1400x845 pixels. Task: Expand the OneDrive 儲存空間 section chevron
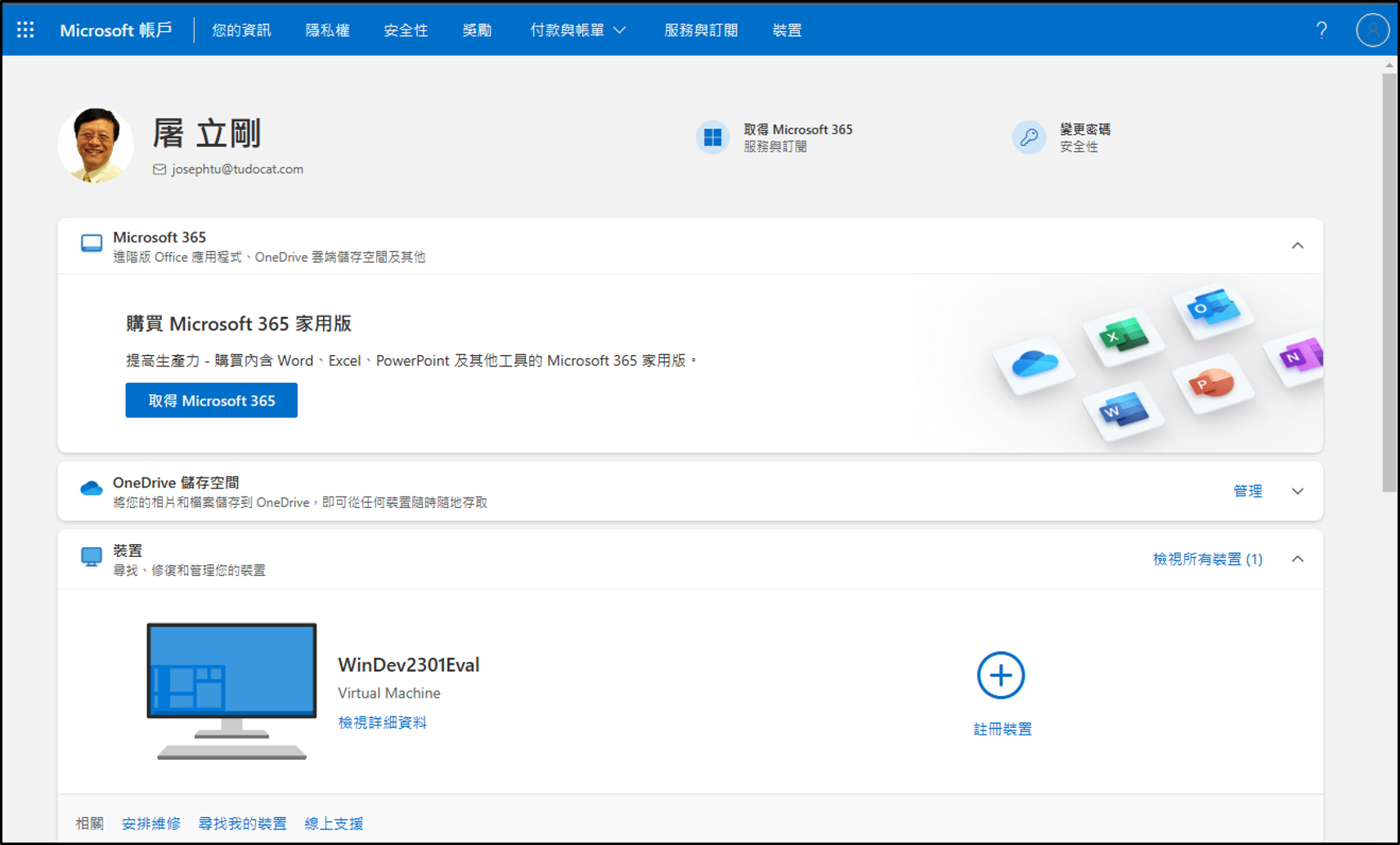pos(1298,491)
